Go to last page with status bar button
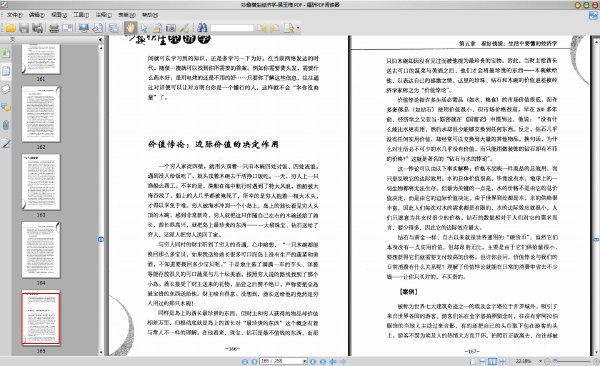This screenshot has height=366, width=600. (x=323, y=361)
